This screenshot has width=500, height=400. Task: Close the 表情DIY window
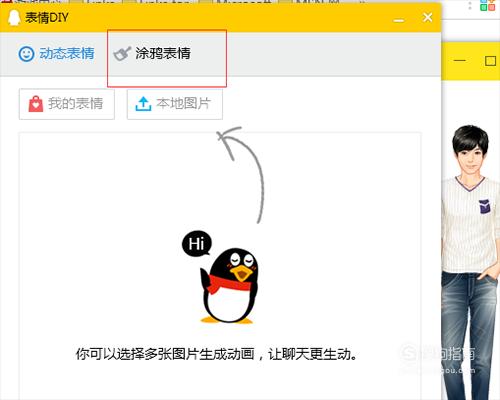pos(427,17)
